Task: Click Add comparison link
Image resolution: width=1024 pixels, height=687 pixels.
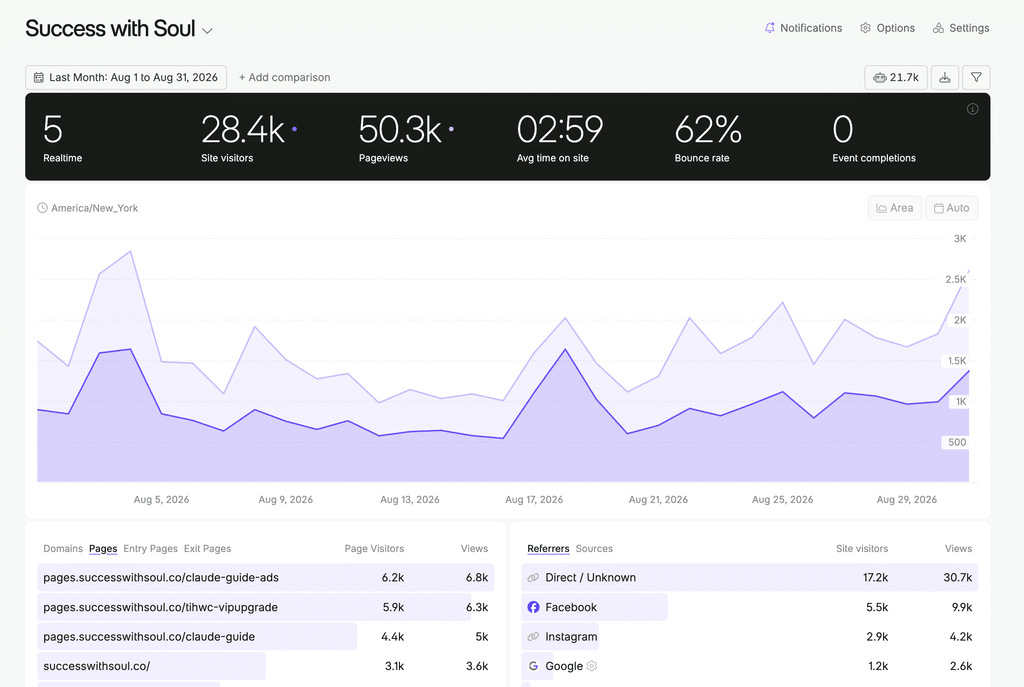Action: (x=285, y=77)
